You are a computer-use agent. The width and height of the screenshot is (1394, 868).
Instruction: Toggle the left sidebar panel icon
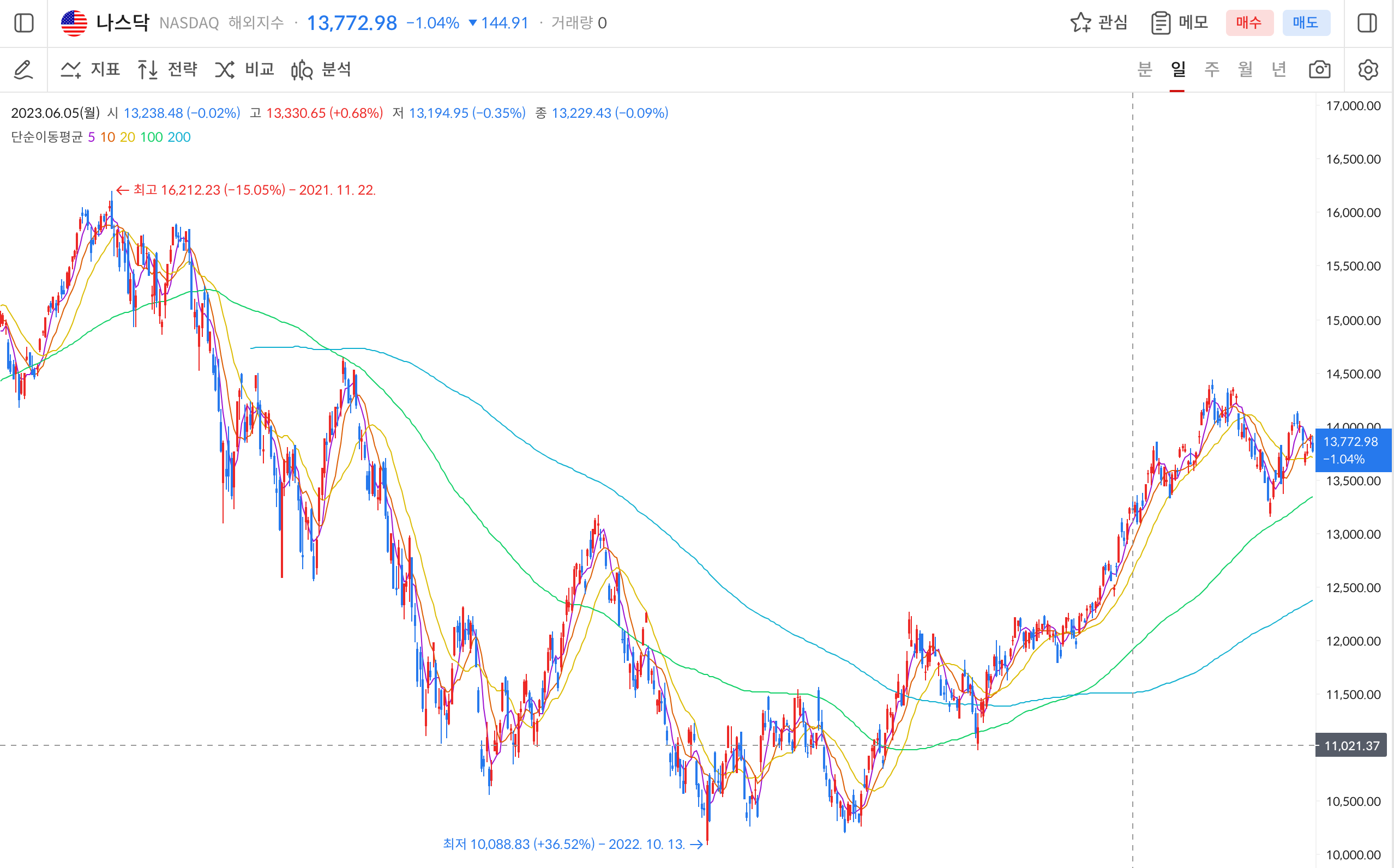23,23
